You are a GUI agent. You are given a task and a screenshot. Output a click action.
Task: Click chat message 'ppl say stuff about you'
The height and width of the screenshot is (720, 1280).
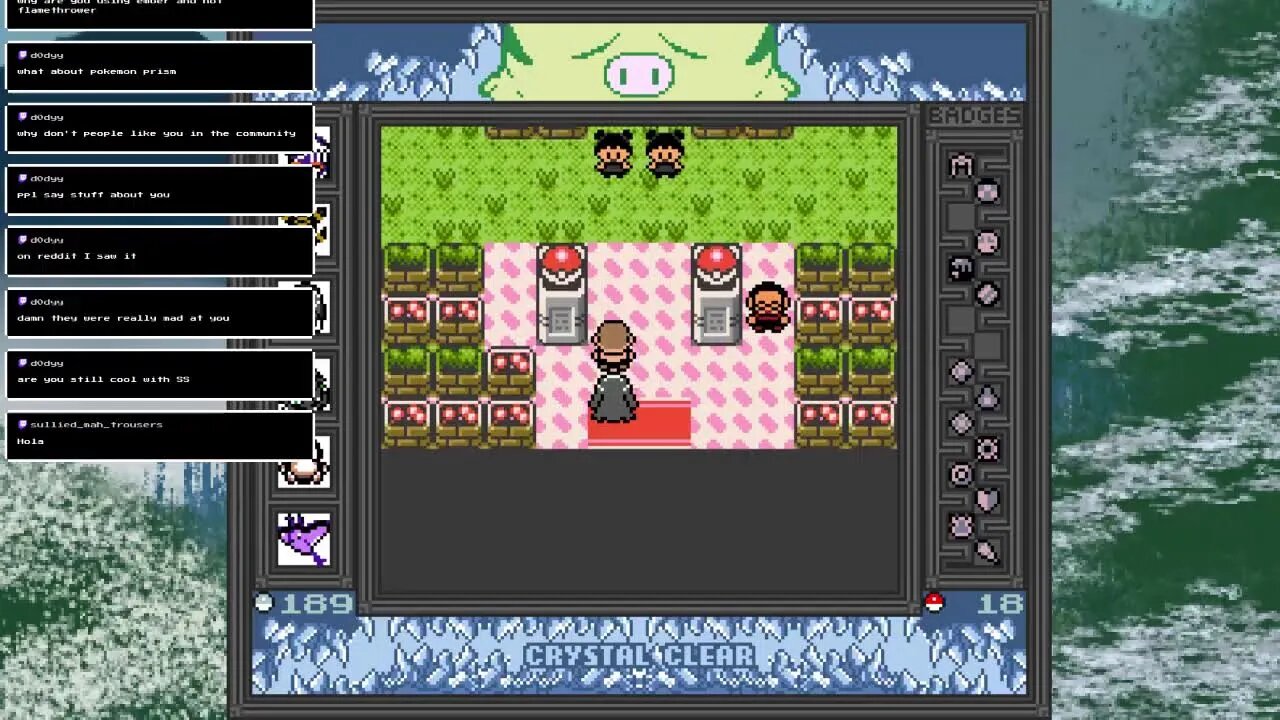[x=93, y=195]
